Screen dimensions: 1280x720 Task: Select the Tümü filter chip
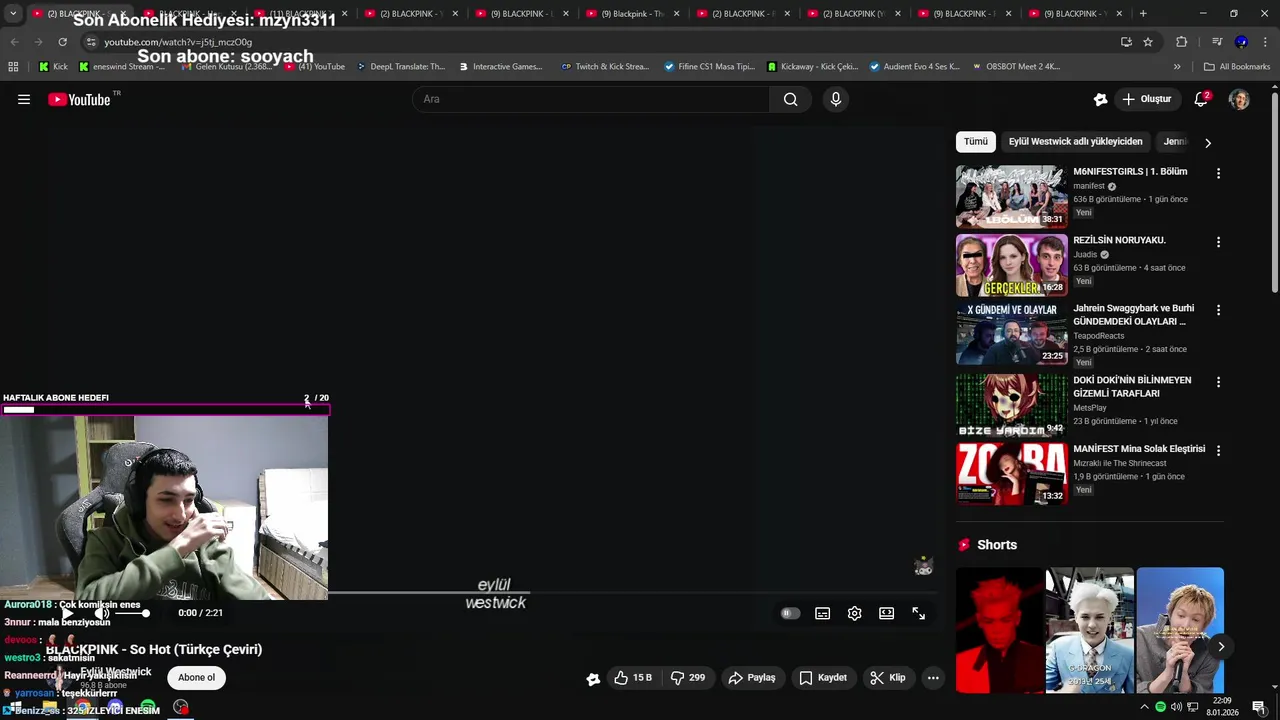coord(976,142)
